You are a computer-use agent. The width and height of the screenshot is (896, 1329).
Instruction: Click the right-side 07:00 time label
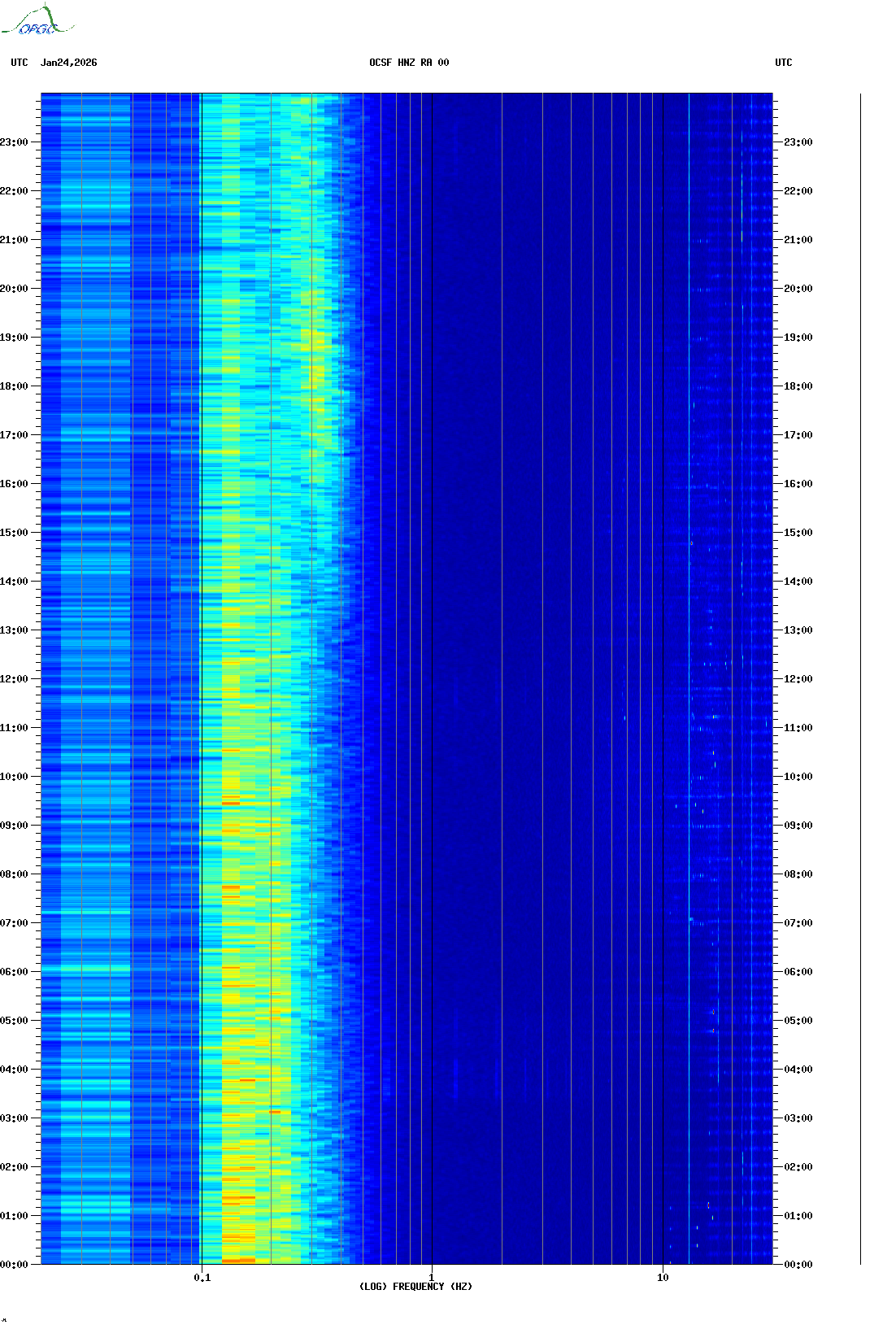click(798, 923)
